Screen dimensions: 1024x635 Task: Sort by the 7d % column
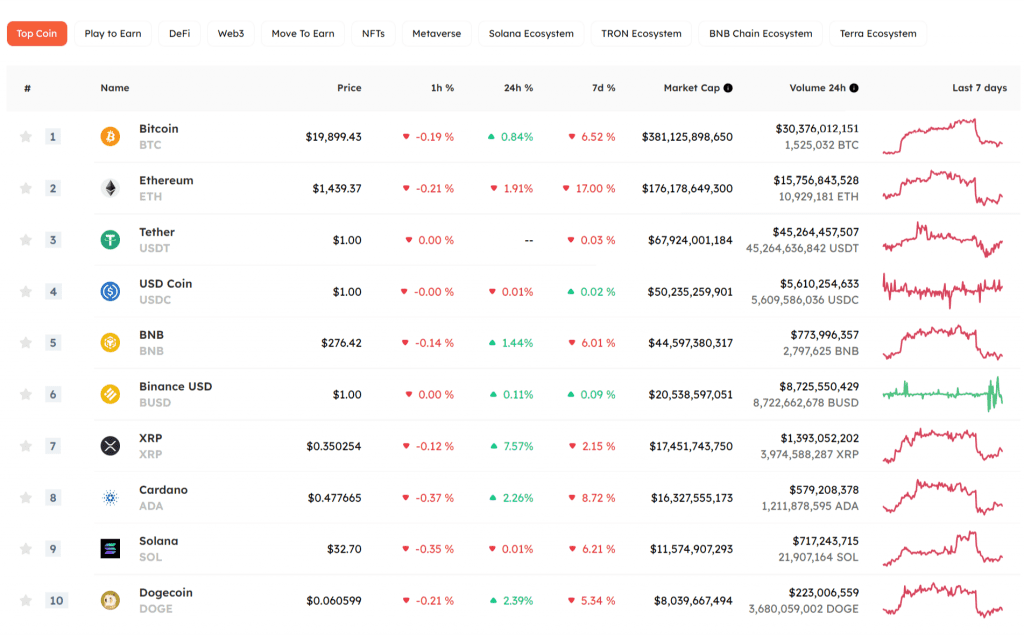point(603,88)
